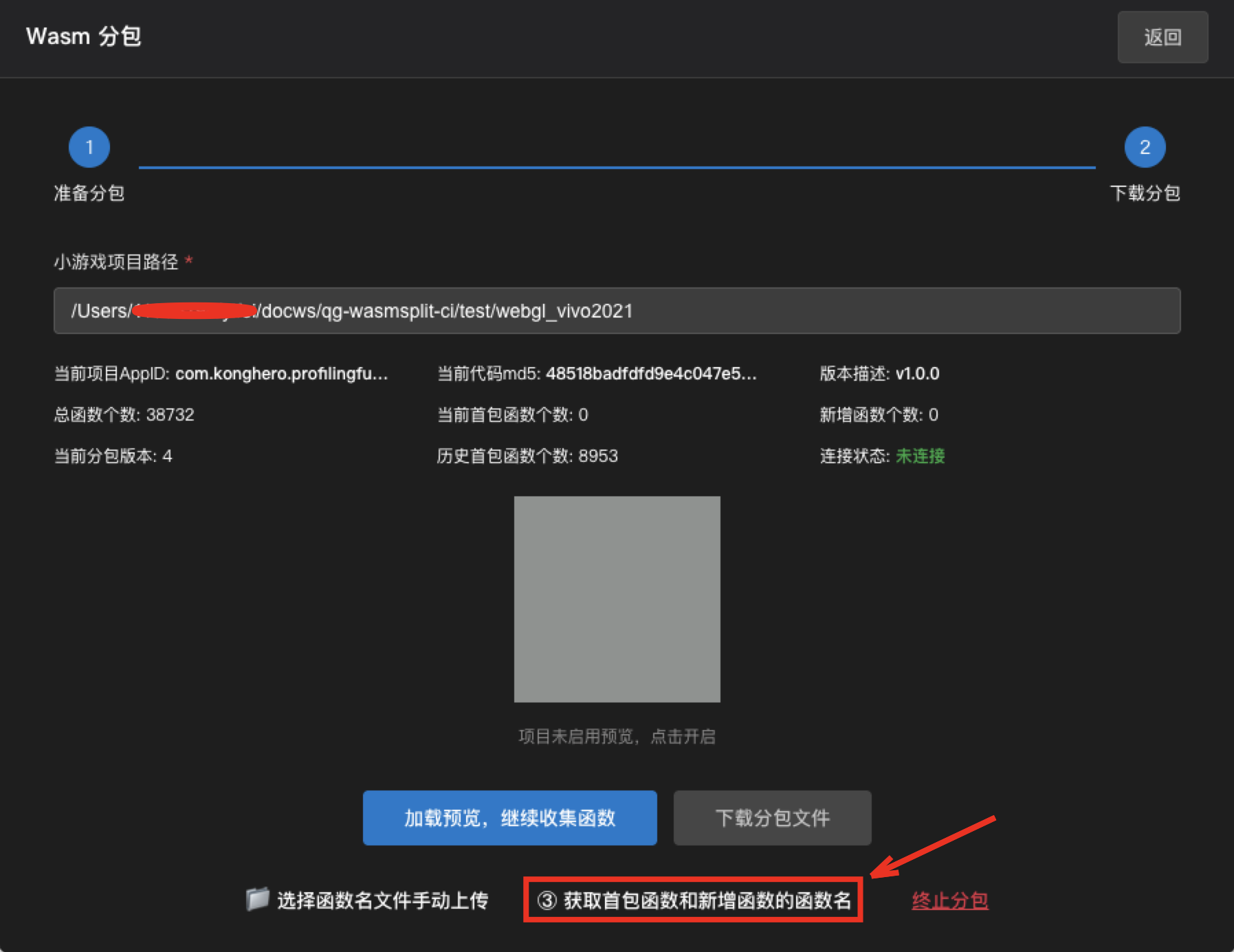Select step 1 circle in the stepper
This screenshot has width=1234, height=952.
[x=89, y=147]
